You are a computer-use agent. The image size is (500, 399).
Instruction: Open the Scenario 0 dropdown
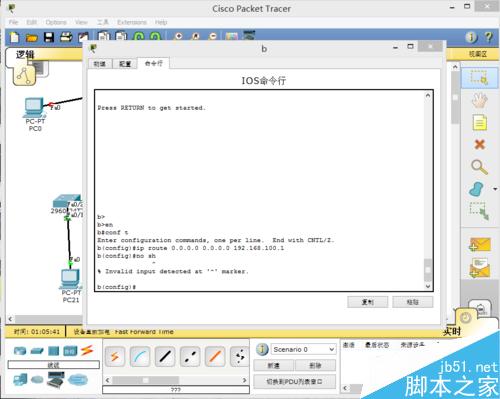pyautogui.click(x=303, y=349)
